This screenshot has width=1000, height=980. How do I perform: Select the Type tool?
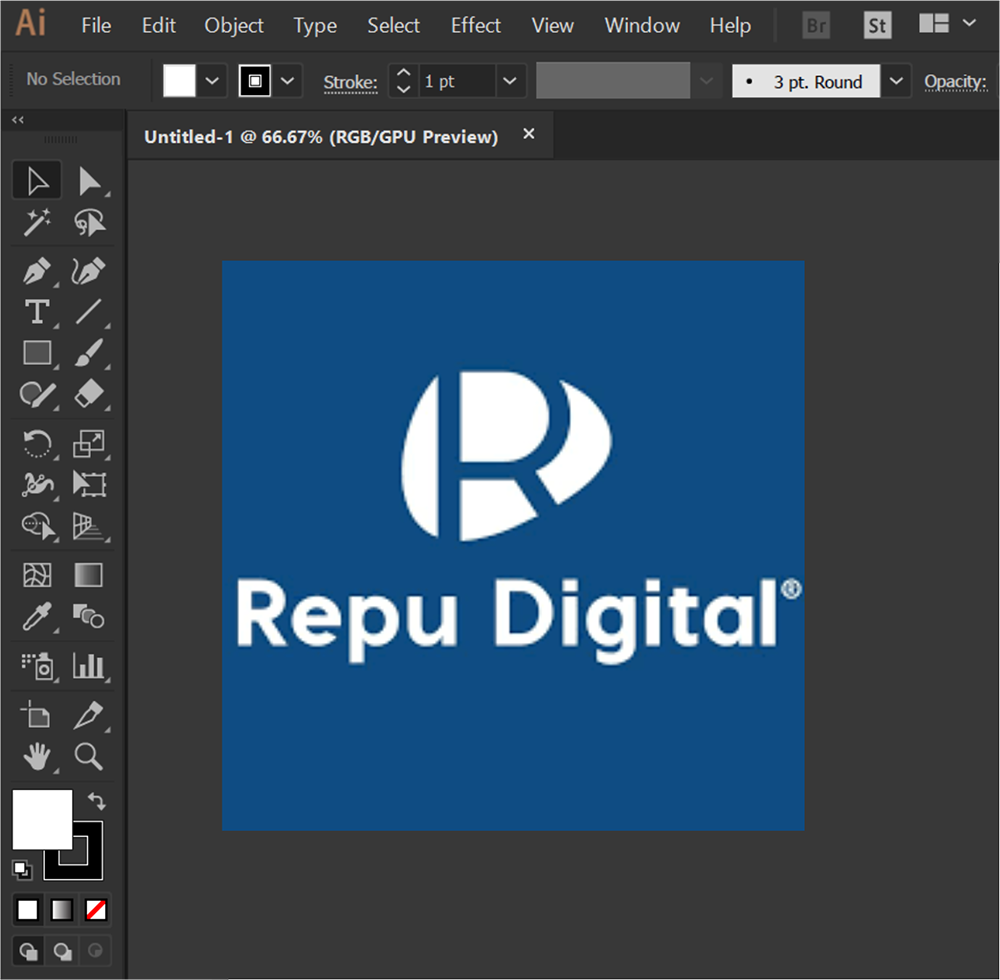coord(37,312)
